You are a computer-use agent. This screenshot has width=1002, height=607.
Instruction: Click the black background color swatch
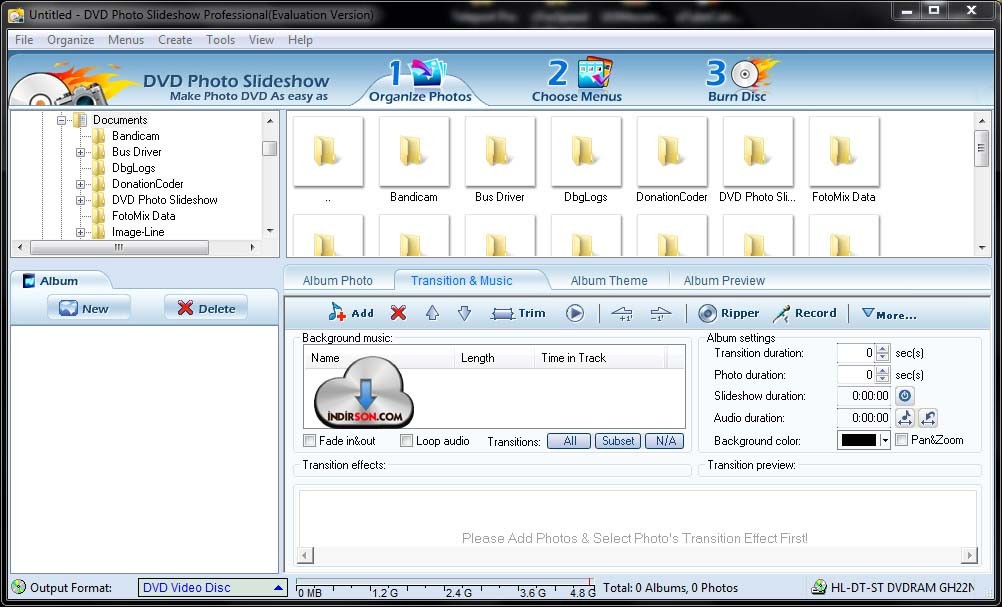click(859, 440)
